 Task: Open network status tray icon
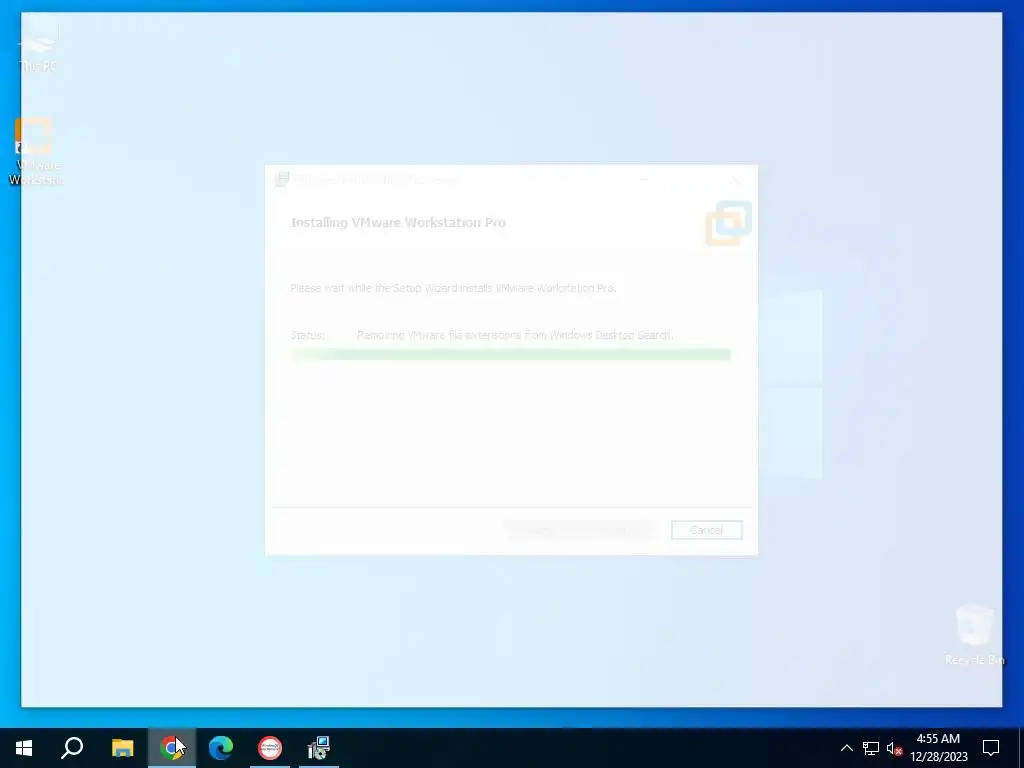871,748
